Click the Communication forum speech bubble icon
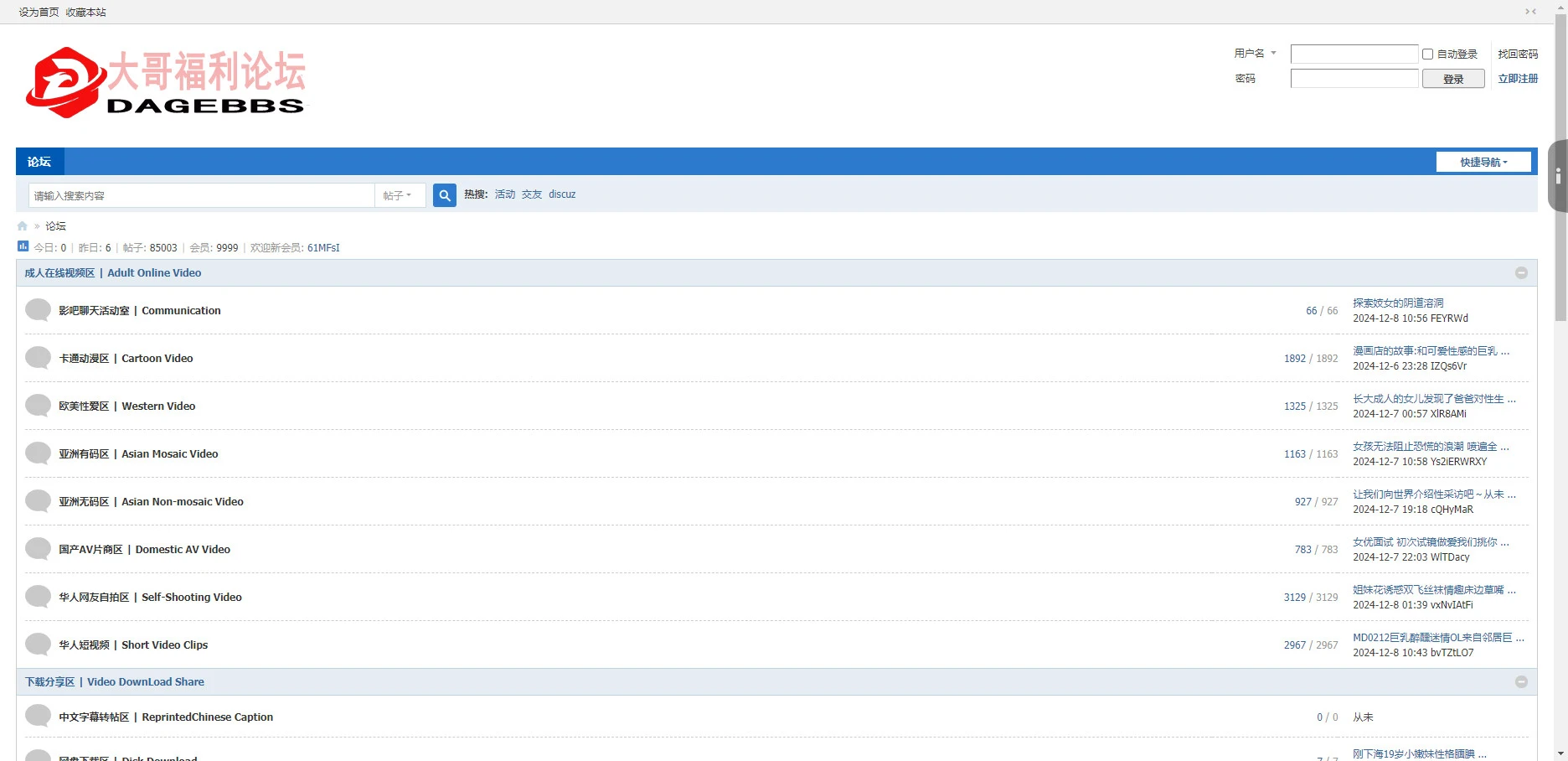 pos(38,310)
